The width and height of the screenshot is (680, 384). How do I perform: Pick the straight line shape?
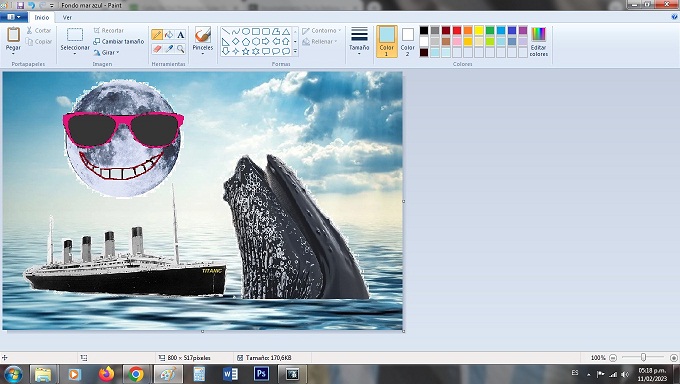coord(226,31)
